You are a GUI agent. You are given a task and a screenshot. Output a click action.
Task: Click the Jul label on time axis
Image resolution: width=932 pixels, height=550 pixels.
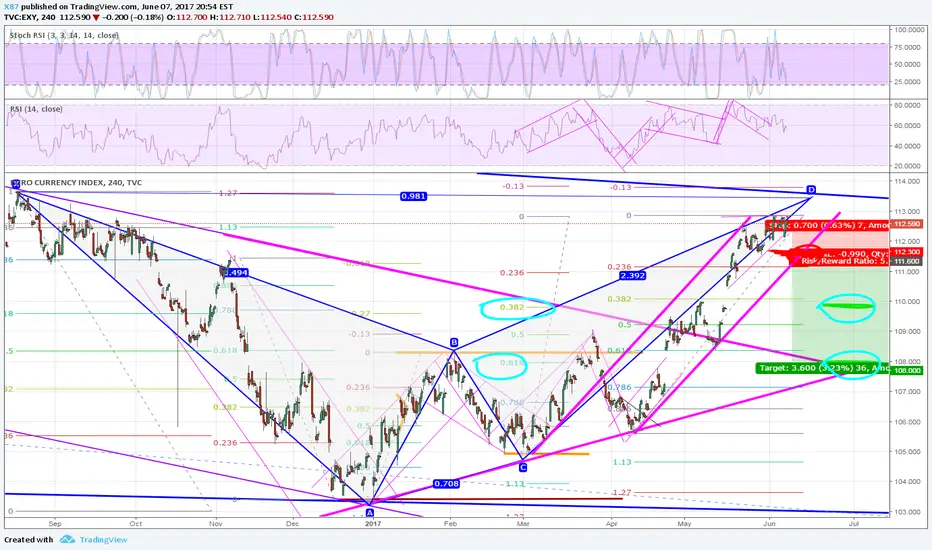click(x=854, y=524)
